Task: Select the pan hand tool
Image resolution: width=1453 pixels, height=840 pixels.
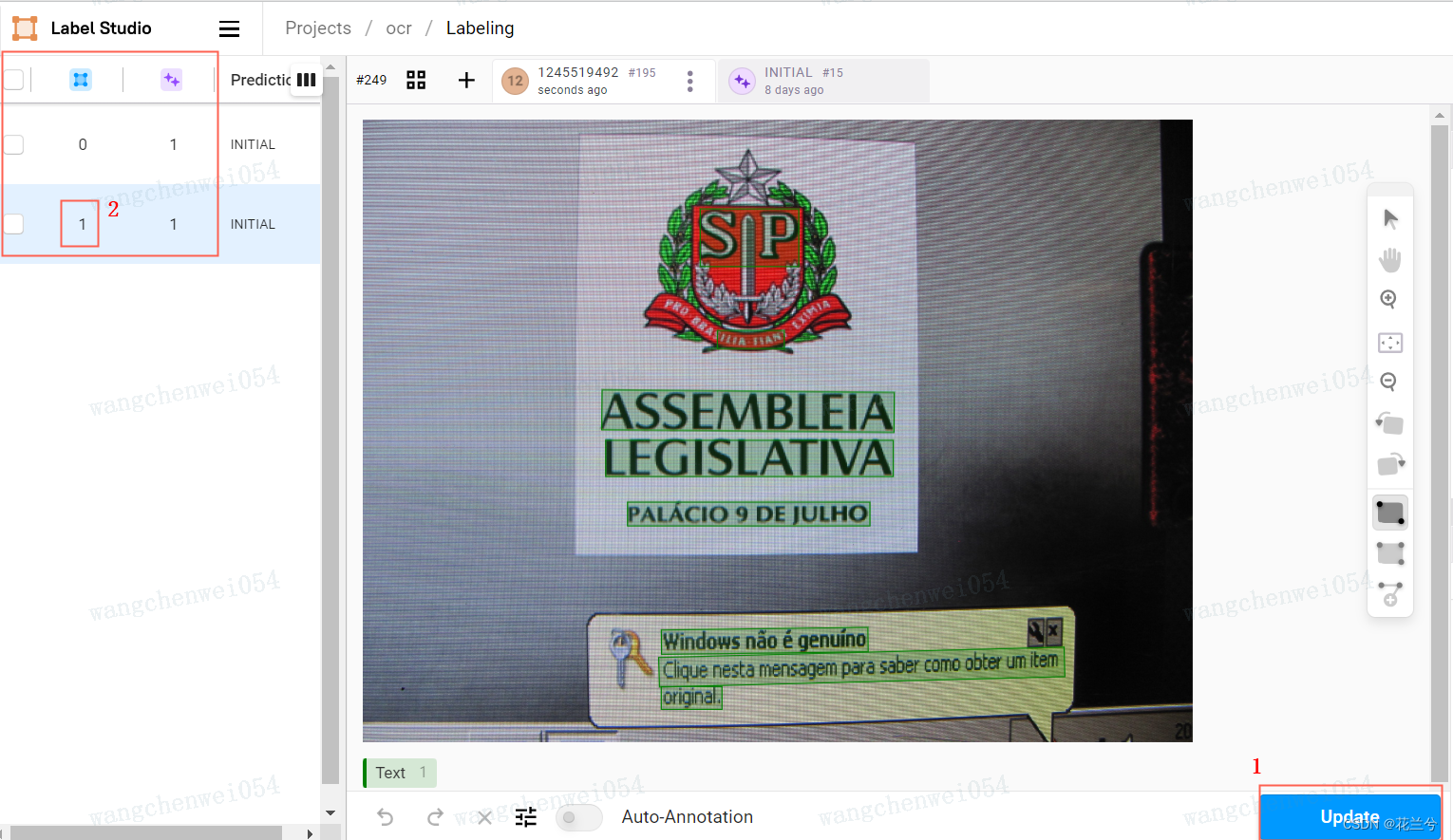Action: (x=1390, y=259)
